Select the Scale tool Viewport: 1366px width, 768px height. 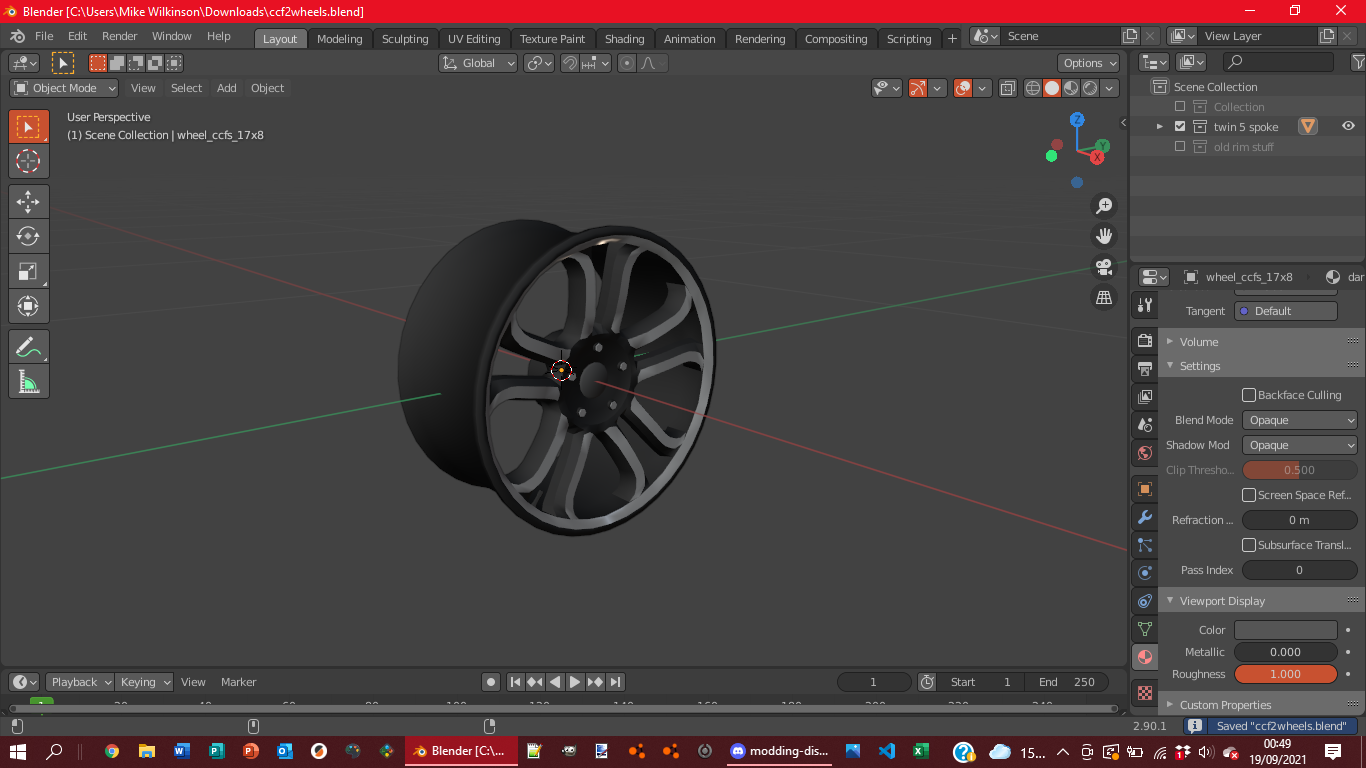28,271
